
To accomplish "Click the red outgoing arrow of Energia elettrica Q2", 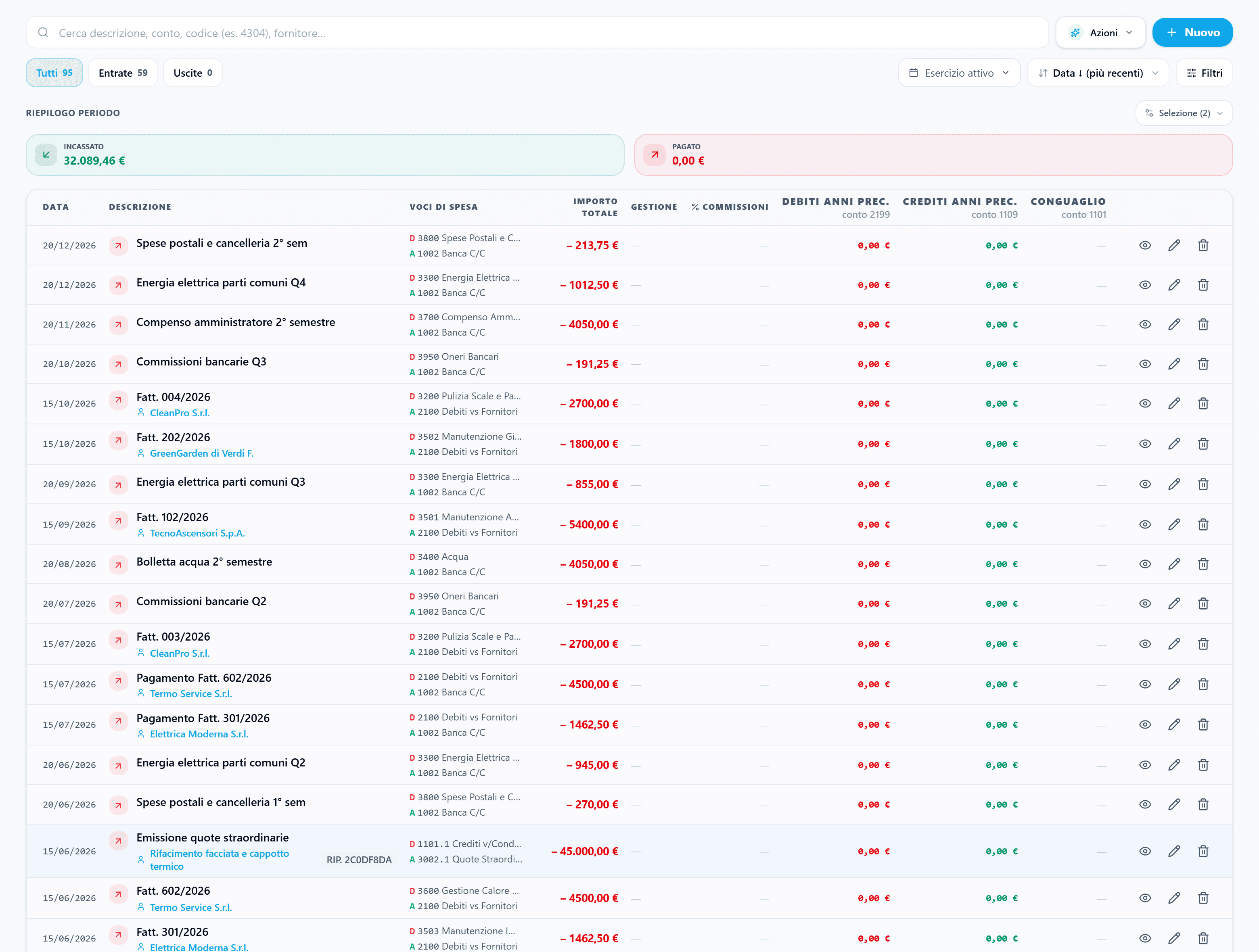I will click(118, 766).
